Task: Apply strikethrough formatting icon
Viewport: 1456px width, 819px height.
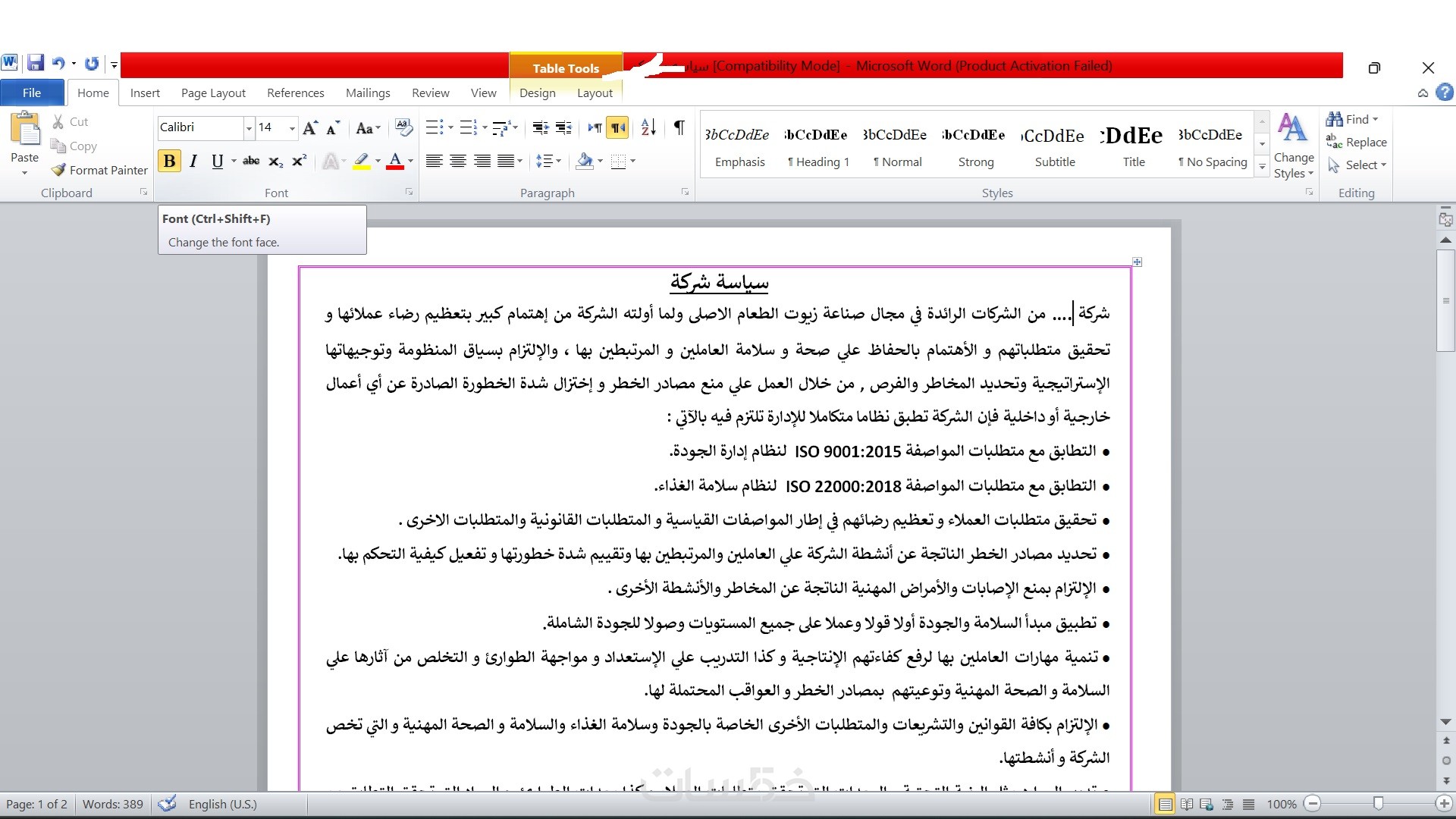Action: point(251,161)
